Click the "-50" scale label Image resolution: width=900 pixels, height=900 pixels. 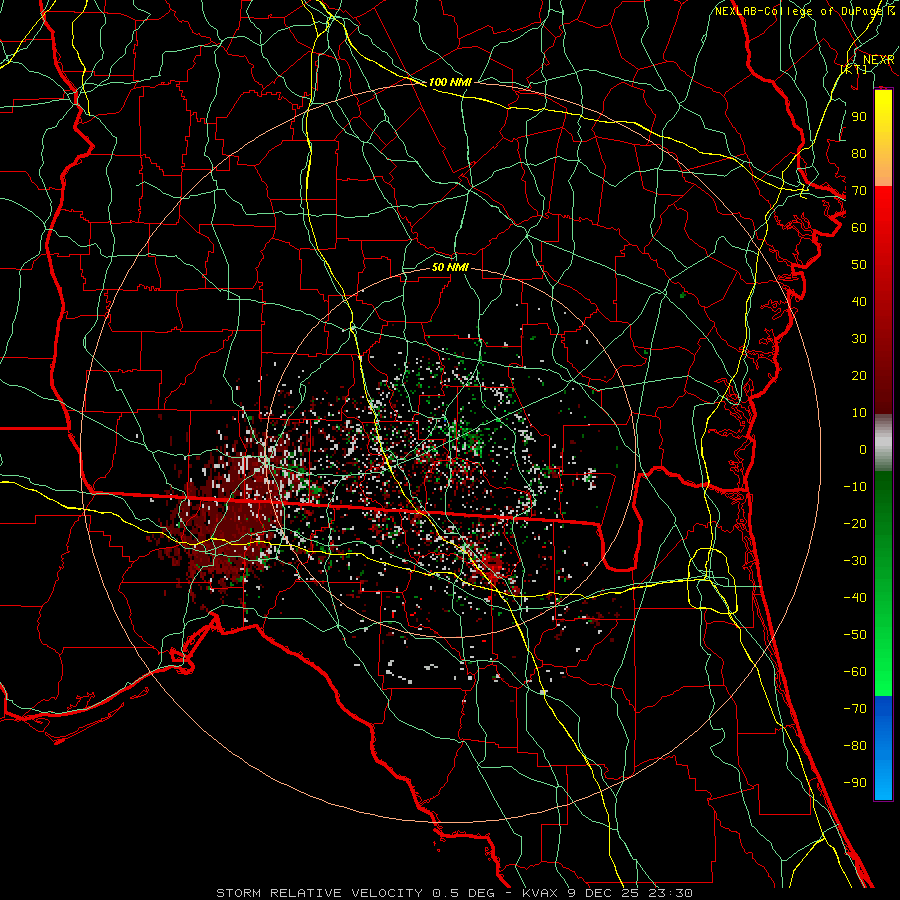coord(855,635)
